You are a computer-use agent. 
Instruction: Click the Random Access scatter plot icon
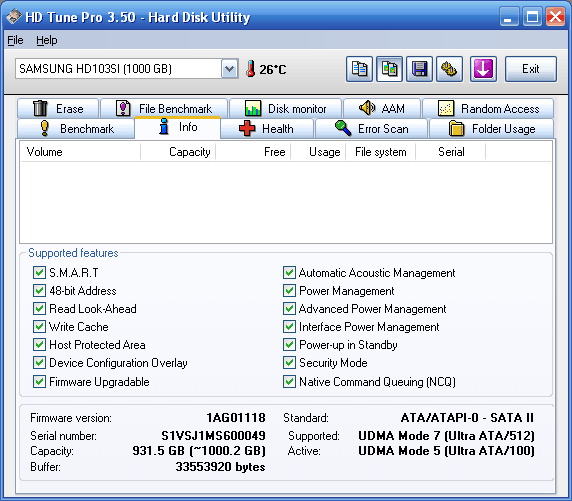446,108
